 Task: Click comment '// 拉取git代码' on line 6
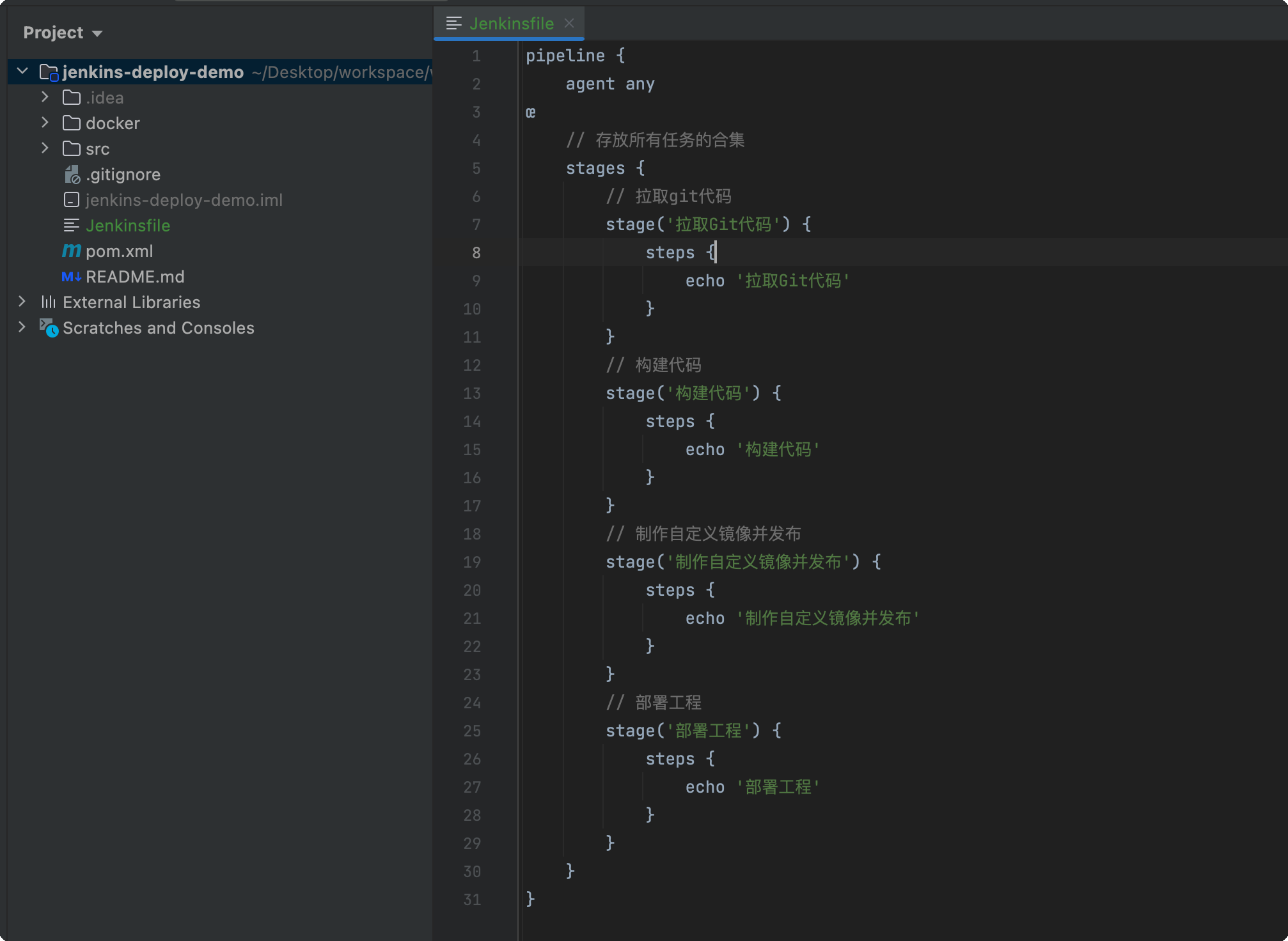(669, 196)
